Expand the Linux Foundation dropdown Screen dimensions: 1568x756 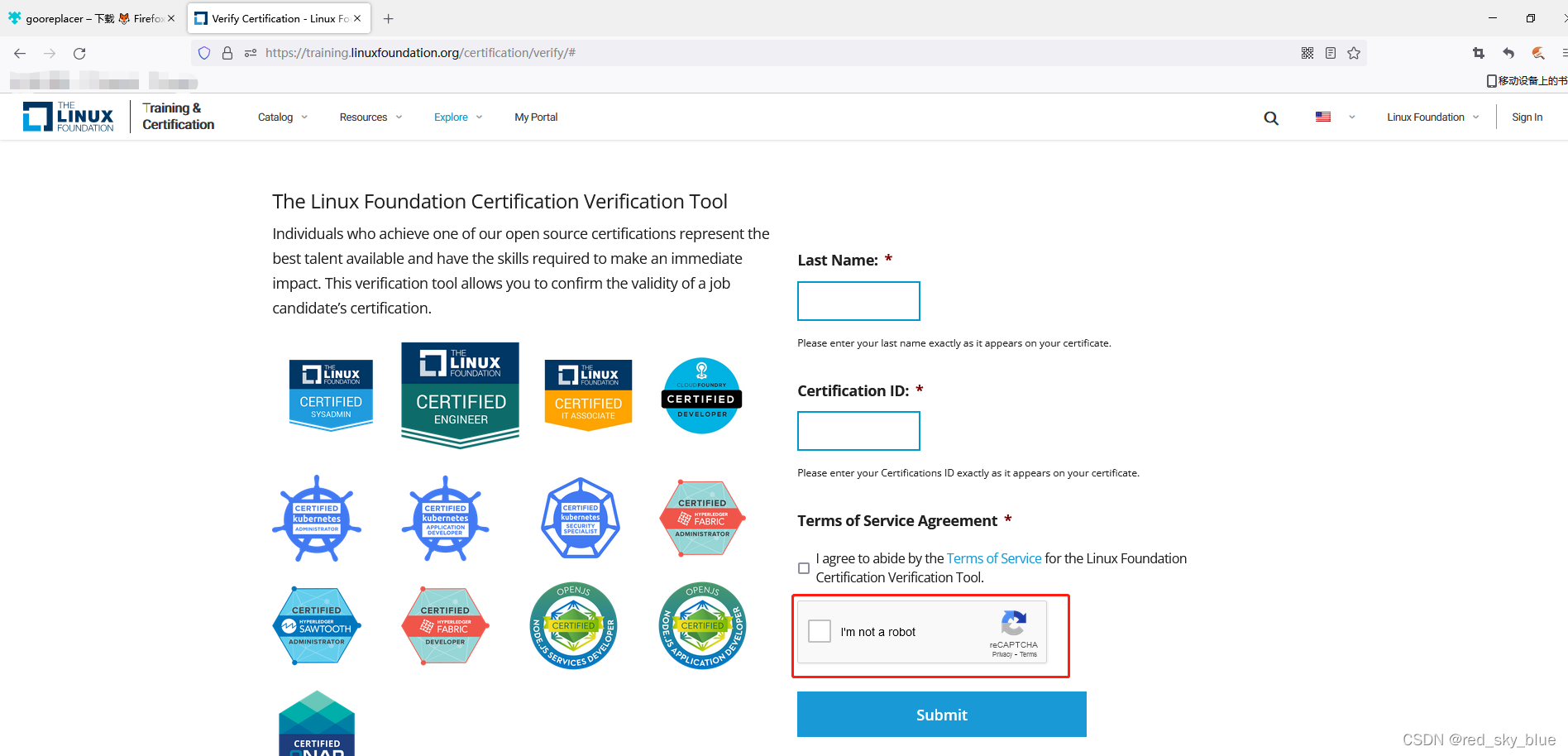[1433, 117]
